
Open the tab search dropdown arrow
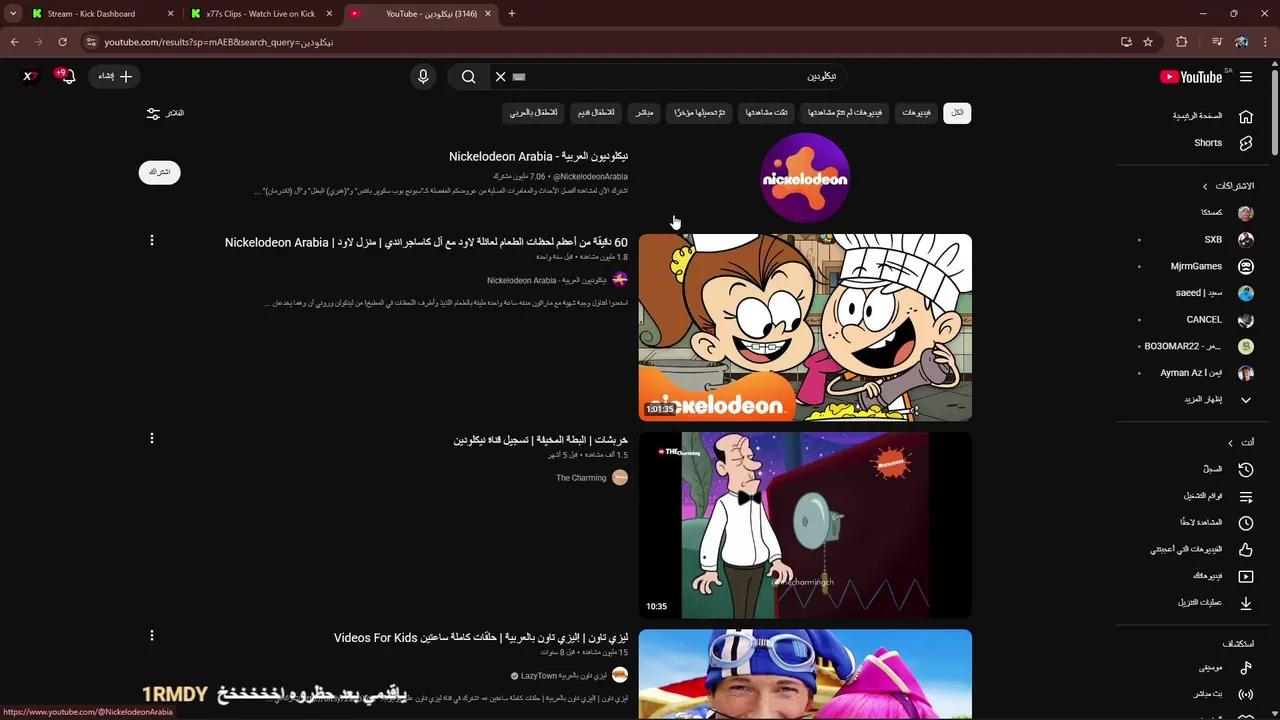pyautogui.click(x=12, y=14)
